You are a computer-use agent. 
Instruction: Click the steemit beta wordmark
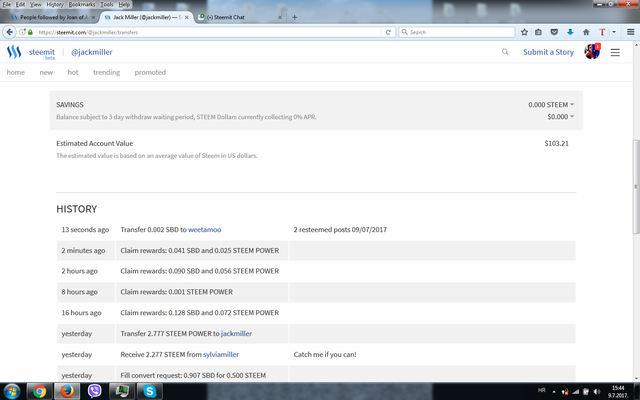coord(42,53)
